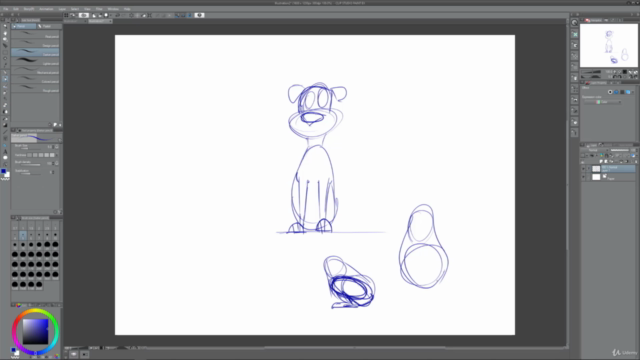Open the File menu
This screenshot has width=640, height=360.
pyautogui.click(x=6, y=9)
